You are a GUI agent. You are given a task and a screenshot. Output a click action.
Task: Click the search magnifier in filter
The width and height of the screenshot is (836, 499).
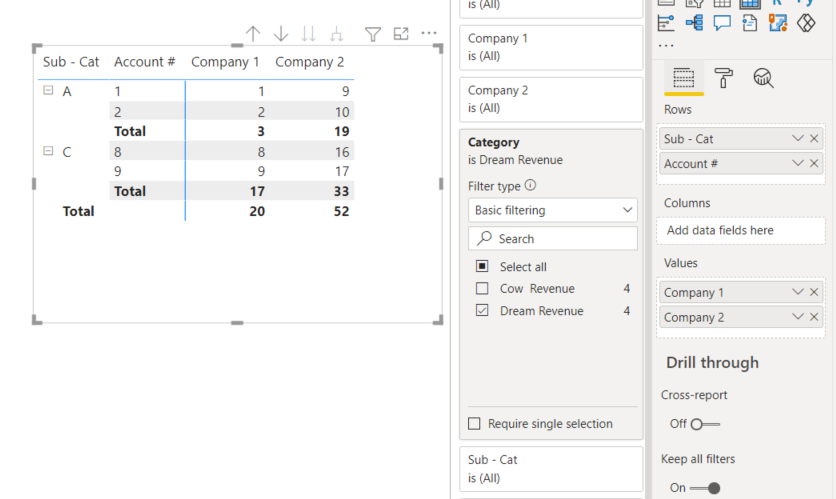[x=484, y=238]
